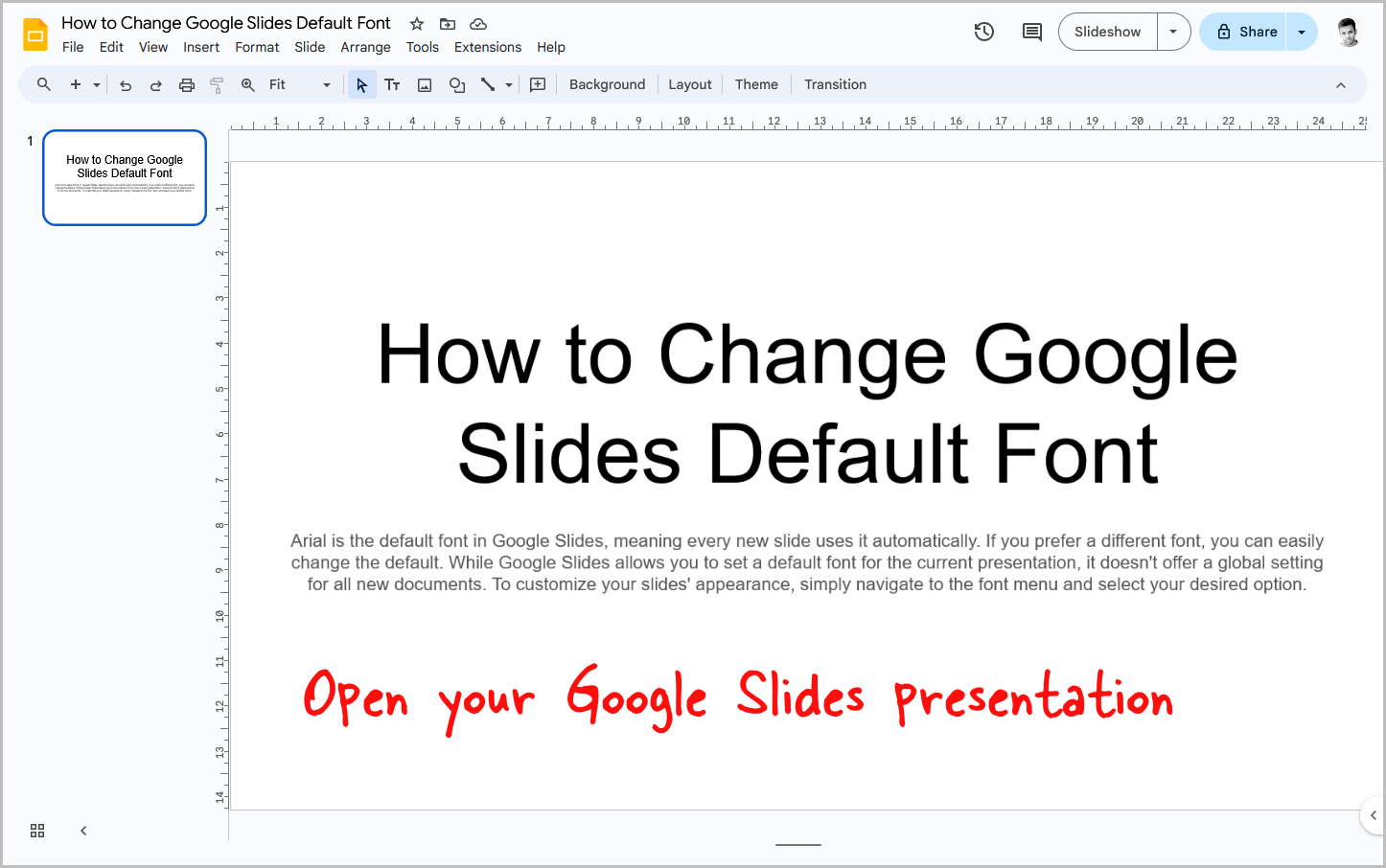Click the zoom magnifier tool
The image size is (1386, 868).
(x=248, y=85)
